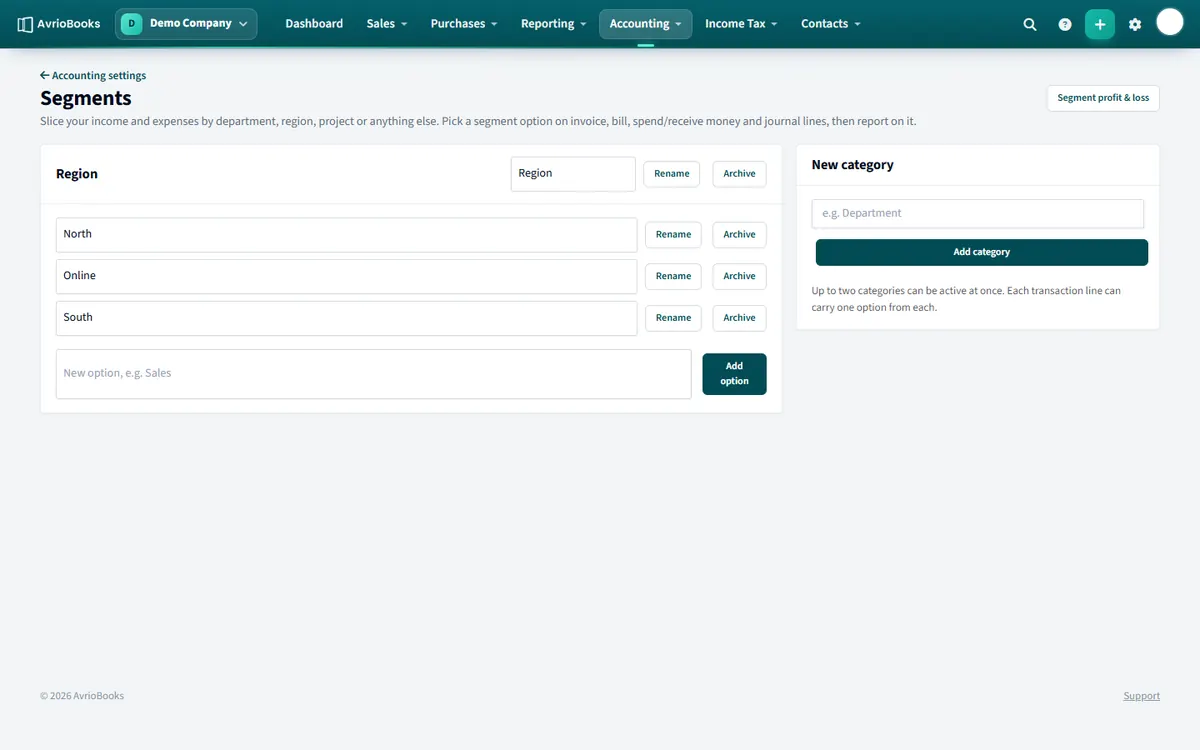Screen dimensions: 1200x750
Task: Expand the Contacts menu
Action: coord(830,24)
